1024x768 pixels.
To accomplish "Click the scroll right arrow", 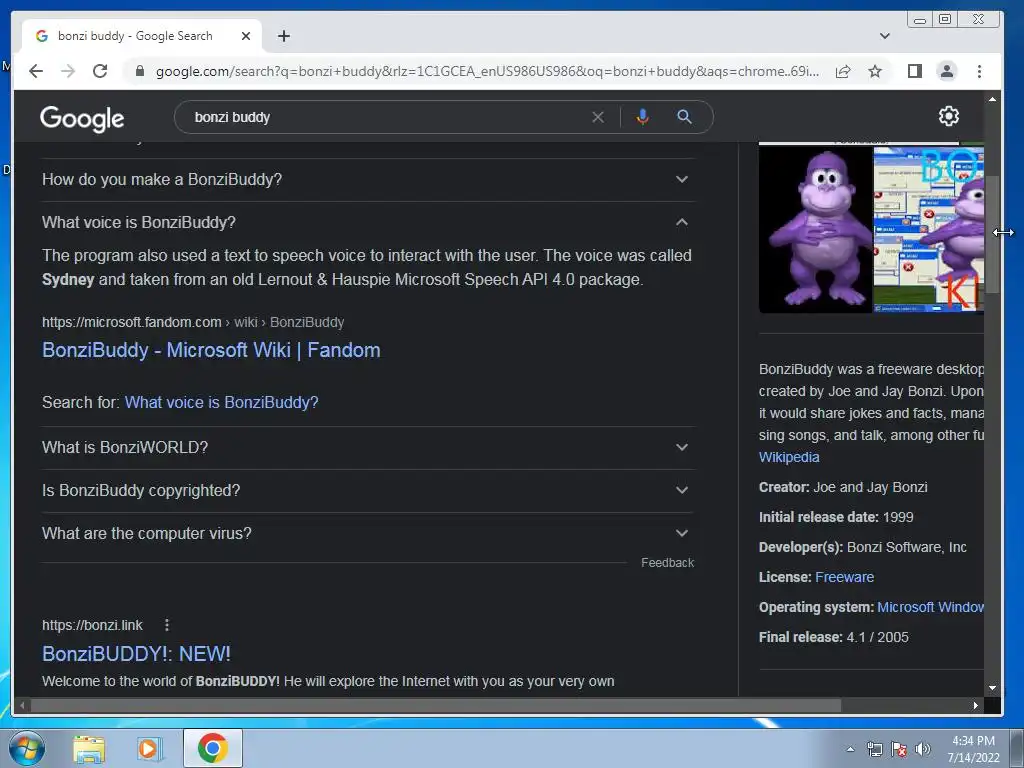I will tap(976, 705).
